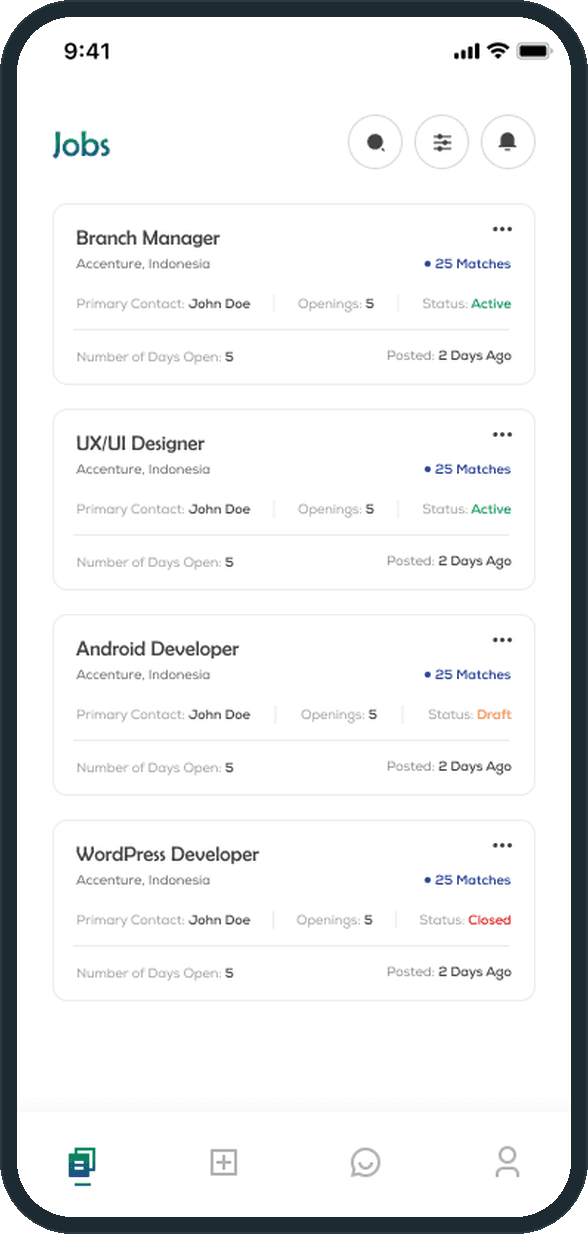
Task: Open the Branch Manager job title
Action: point(148,238)
